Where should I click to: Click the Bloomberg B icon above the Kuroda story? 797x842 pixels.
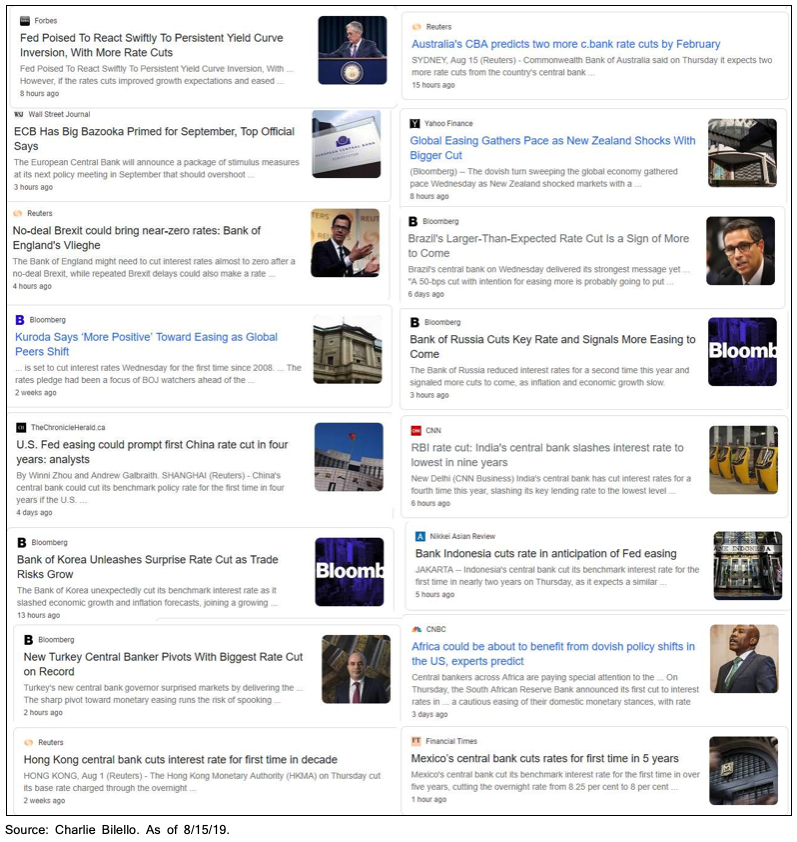(20, 320)
